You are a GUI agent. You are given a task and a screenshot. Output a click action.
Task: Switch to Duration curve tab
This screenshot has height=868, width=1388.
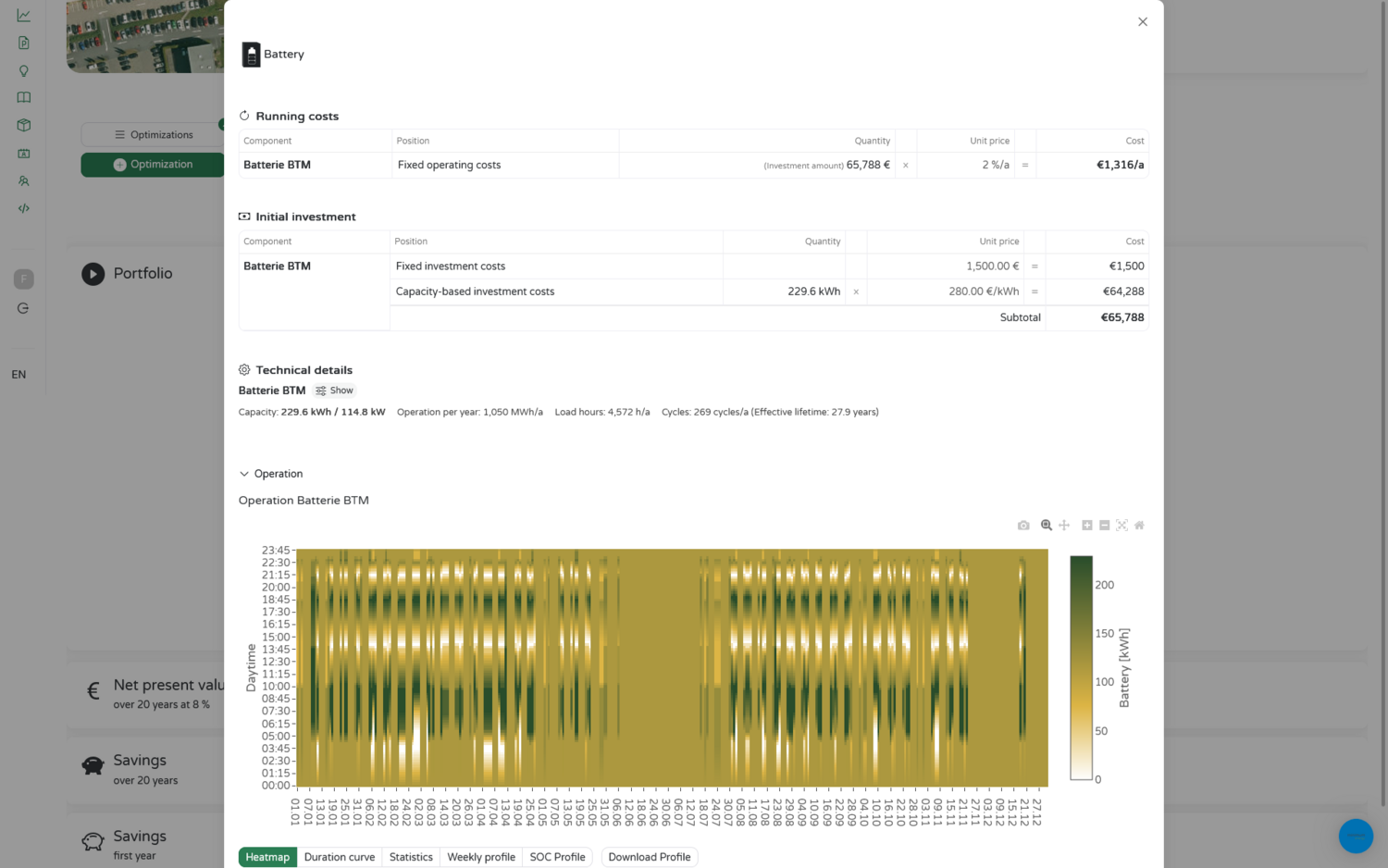[340, 857]
